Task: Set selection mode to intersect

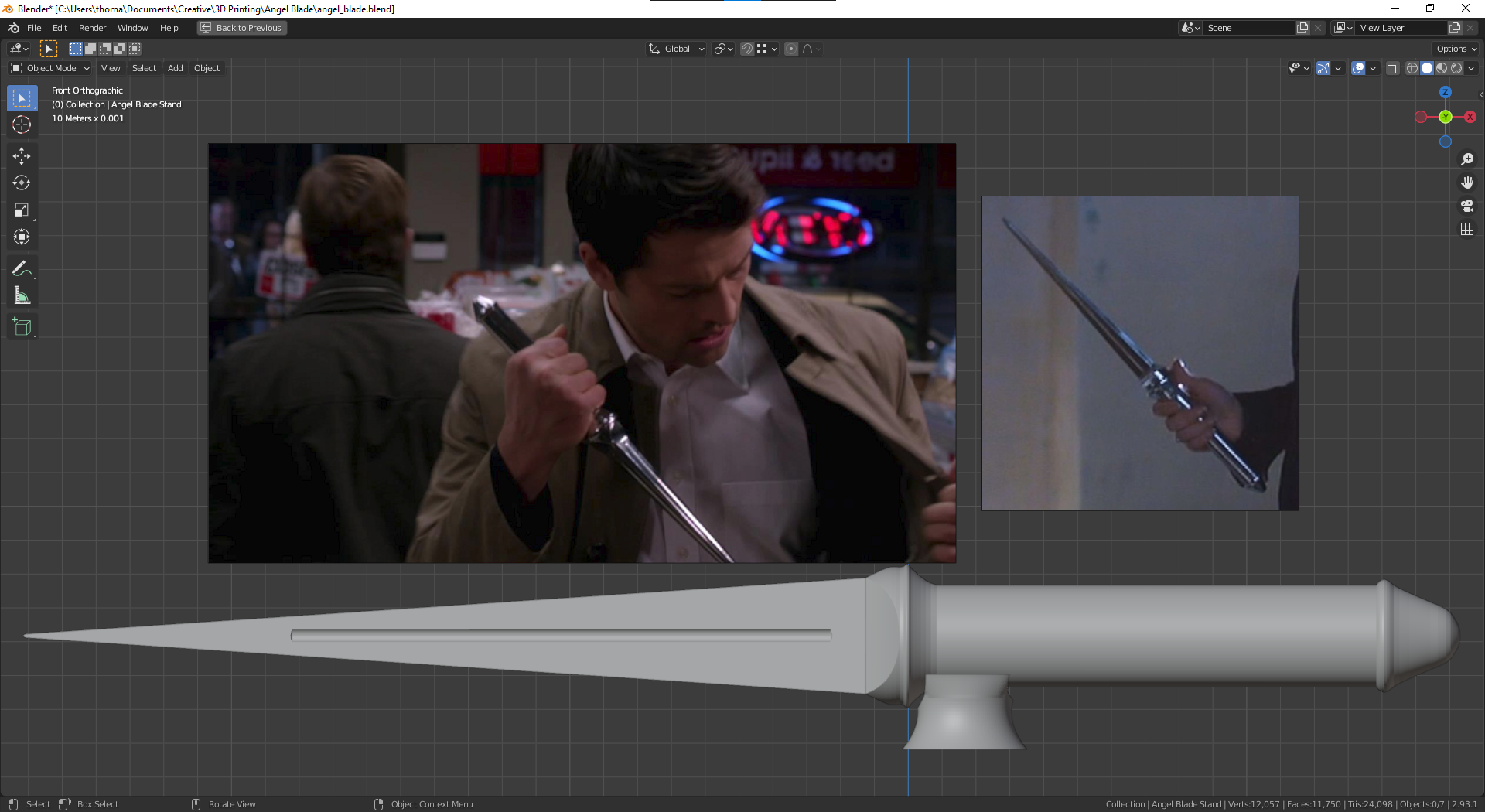Action: [x=135, y=49]
